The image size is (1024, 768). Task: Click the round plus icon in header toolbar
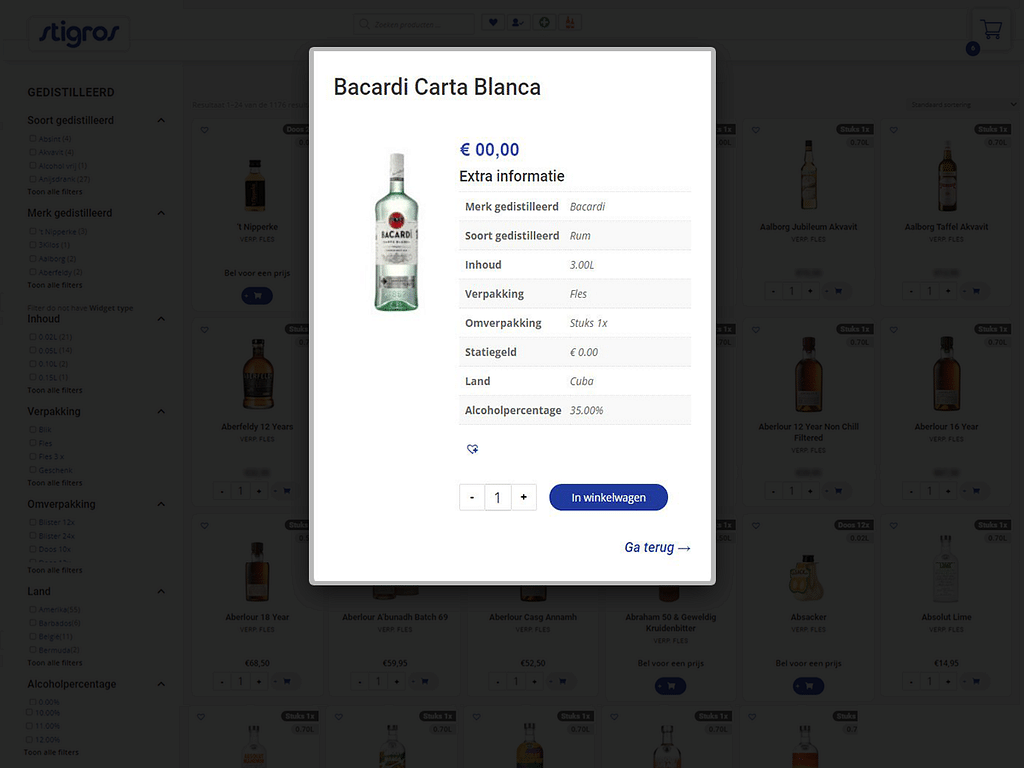[545, 23]
